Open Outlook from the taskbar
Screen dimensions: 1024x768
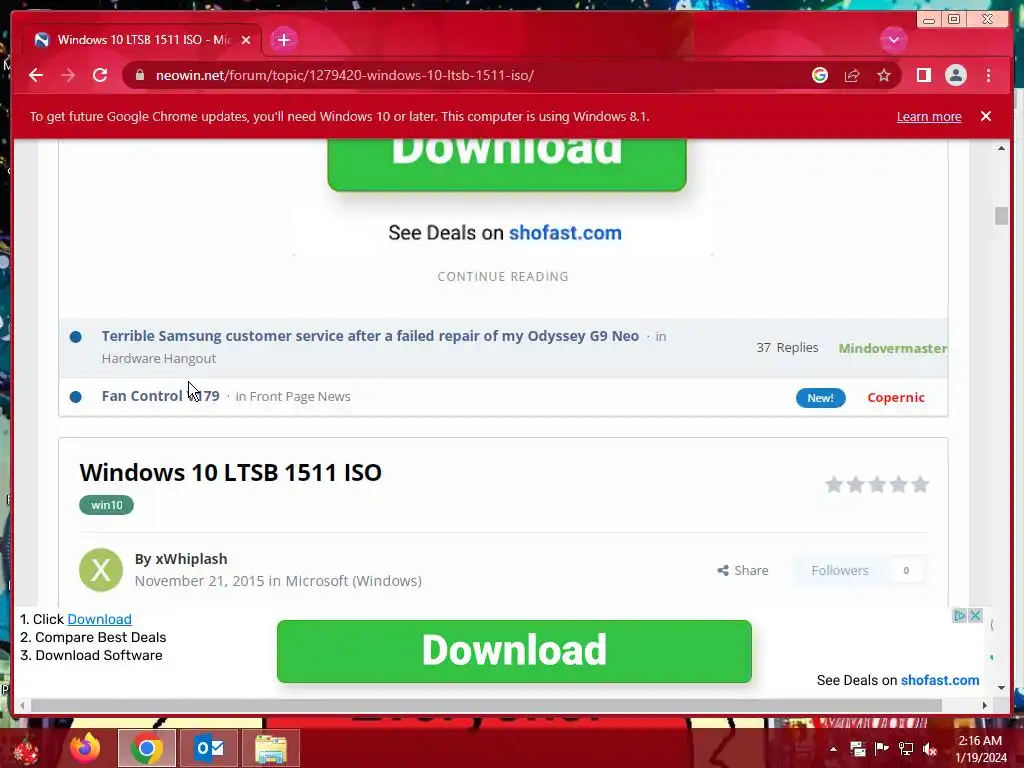(x=209, y=748)
